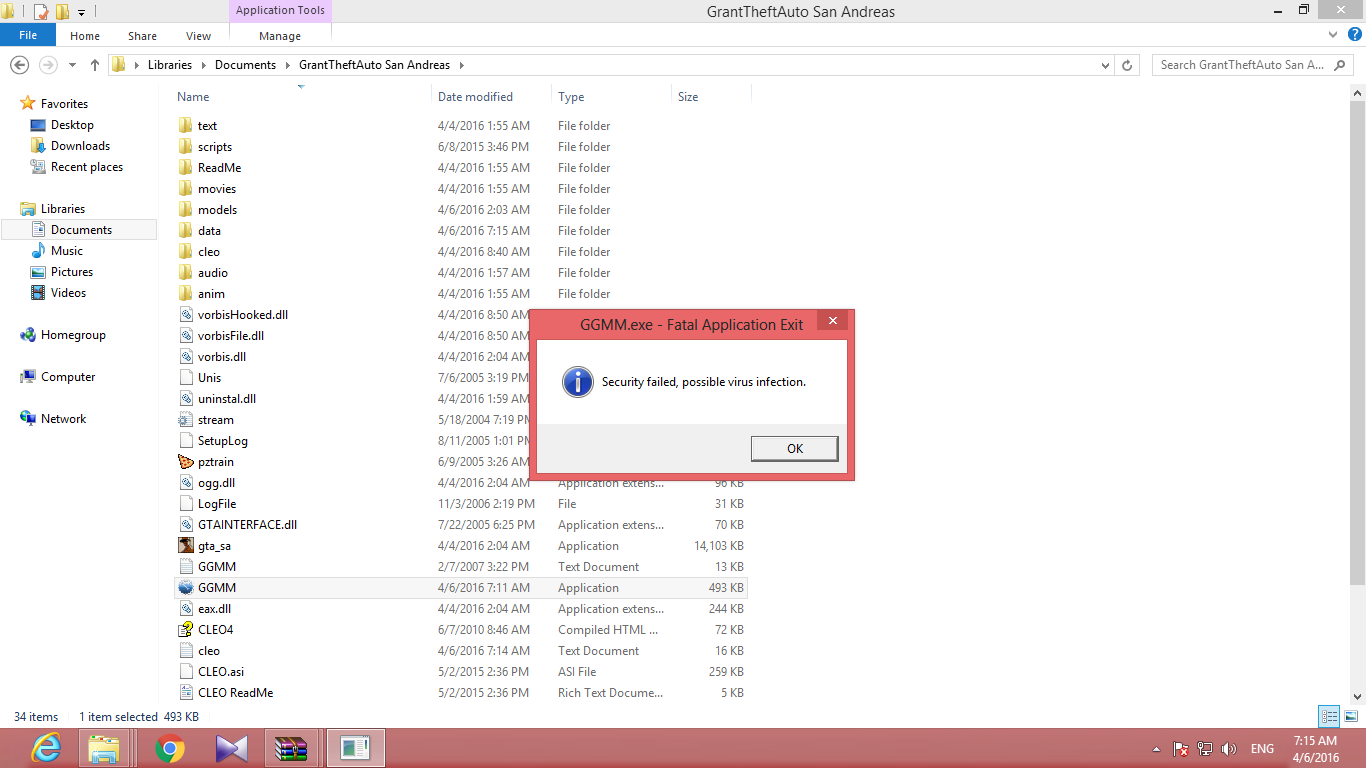Select Homegroup in navigation pane
This screenshot has width=1366, height=768.
point(73,335)
